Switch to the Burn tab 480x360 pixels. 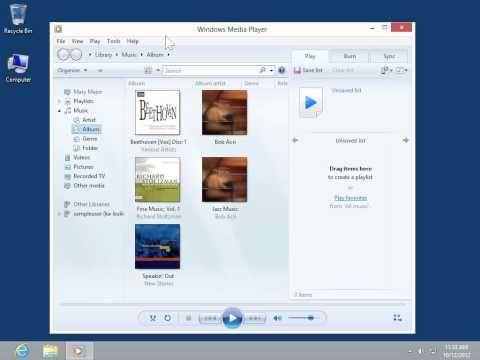[350, 56]
